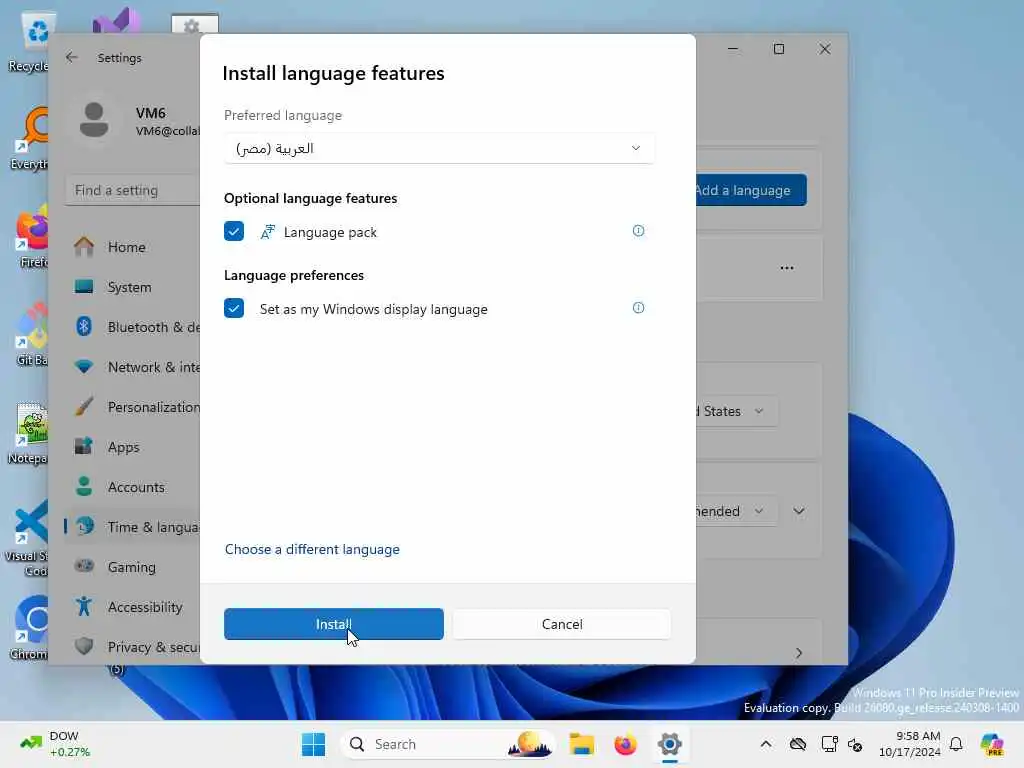
Task: Open File Explorer from taskbar
Action: click(x=581, y=744)
